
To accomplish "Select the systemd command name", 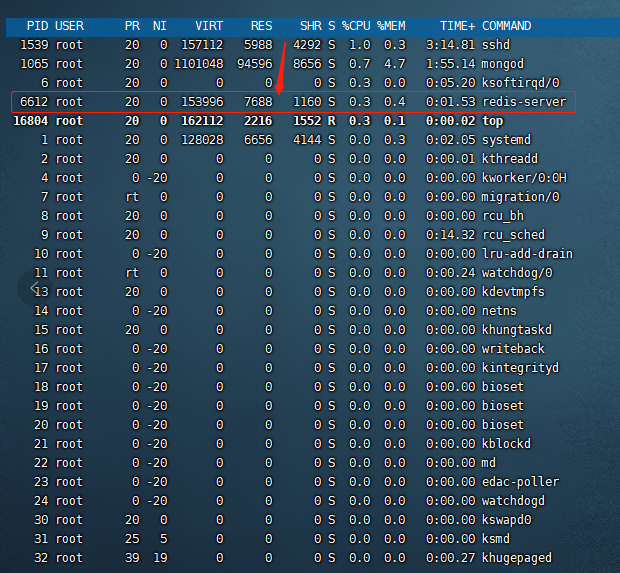I will point(507,140).
